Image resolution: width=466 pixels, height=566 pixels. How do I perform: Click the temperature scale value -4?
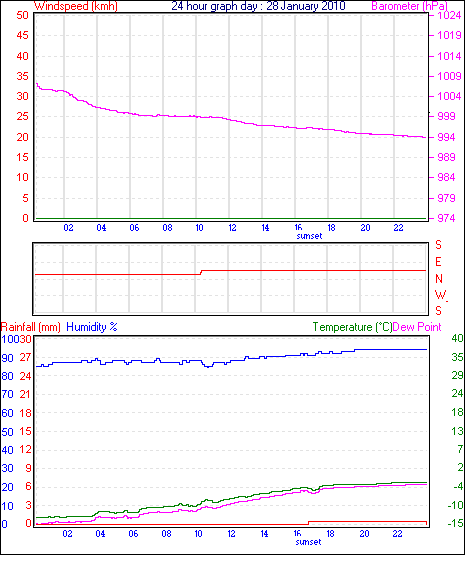pos(458,487)
